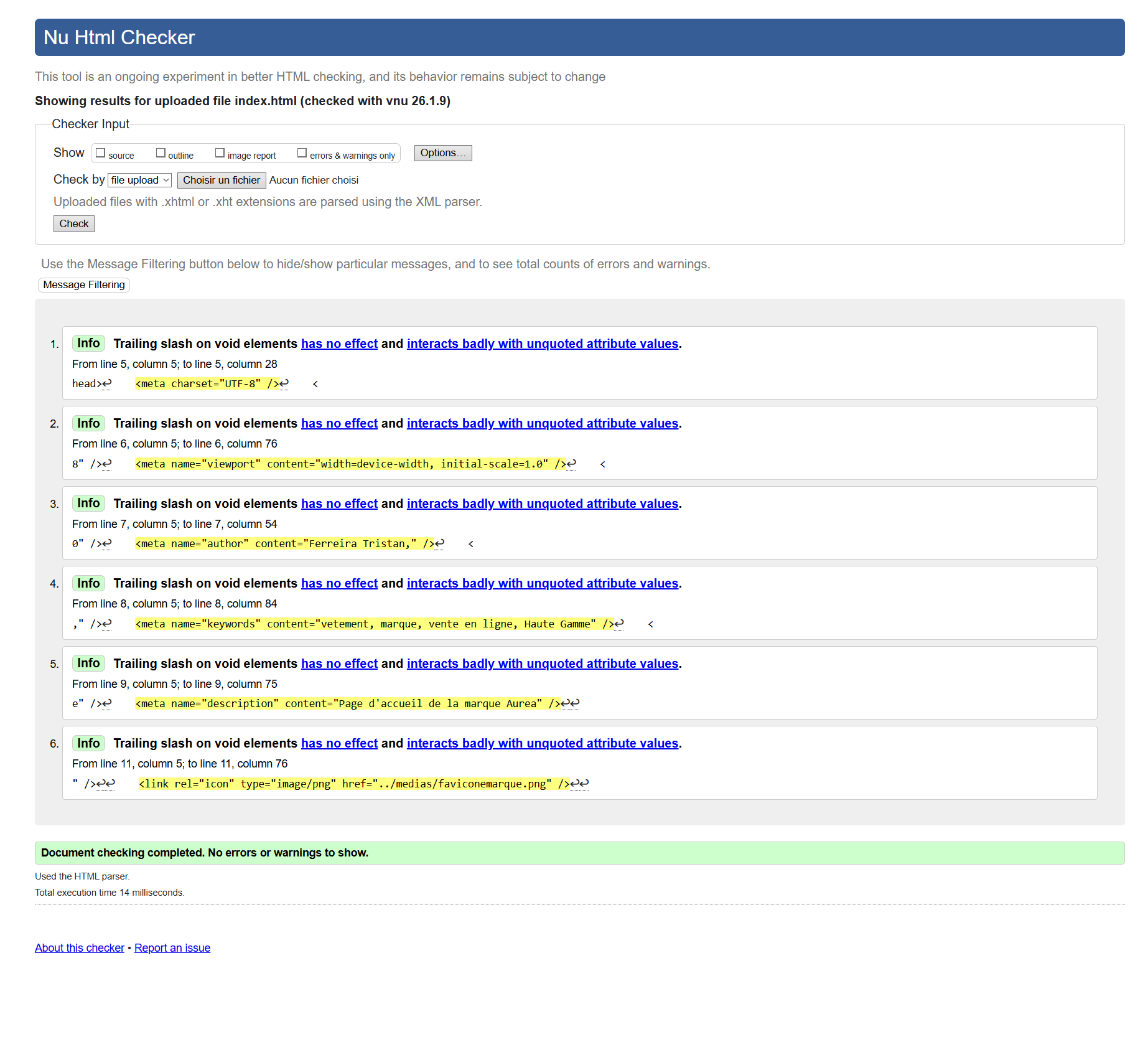Click Choisir un fichier button
The image size is (1148, 1037).
[222, 181]
